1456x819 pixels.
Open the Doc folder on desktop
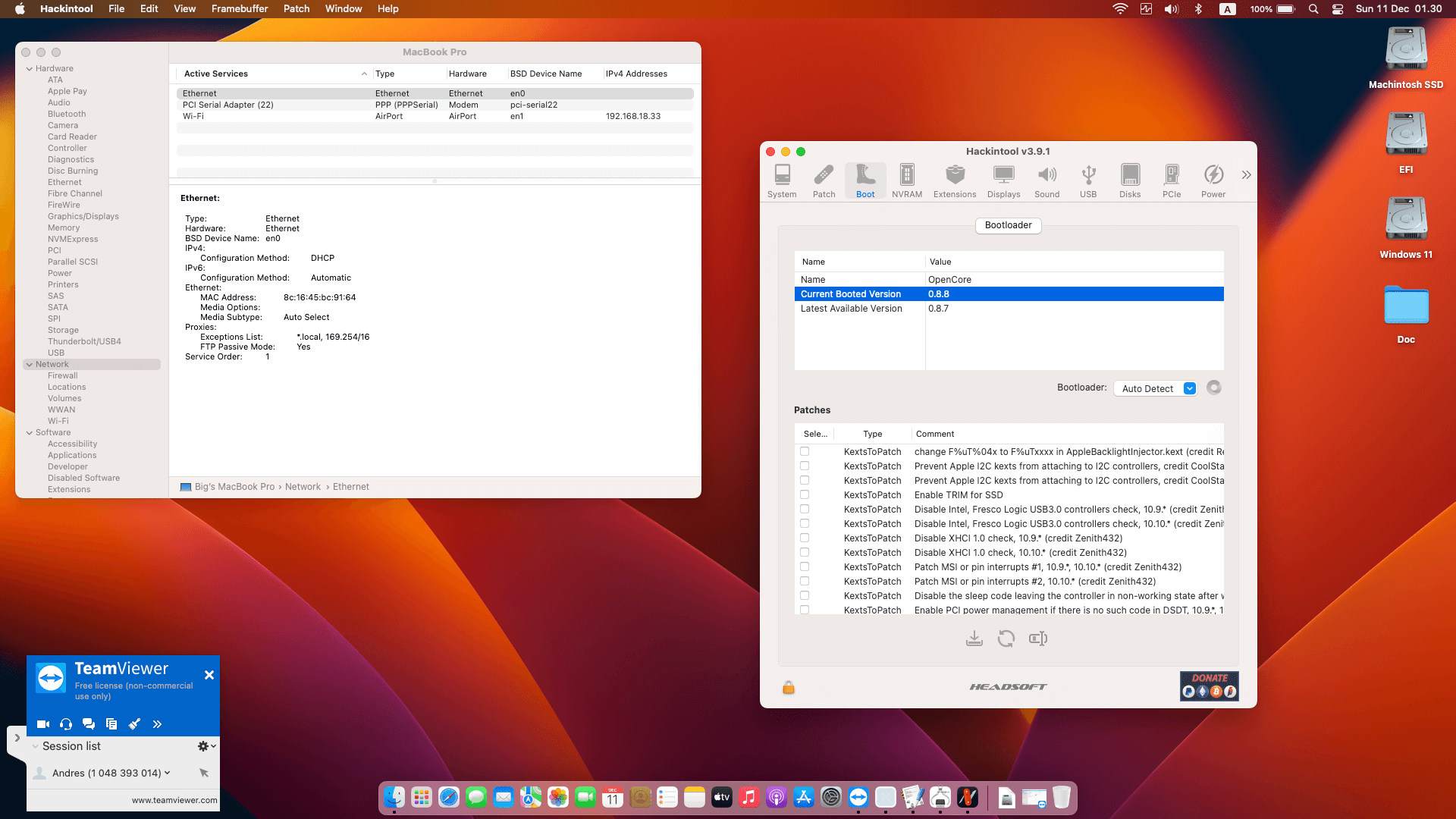[1406, 312]
